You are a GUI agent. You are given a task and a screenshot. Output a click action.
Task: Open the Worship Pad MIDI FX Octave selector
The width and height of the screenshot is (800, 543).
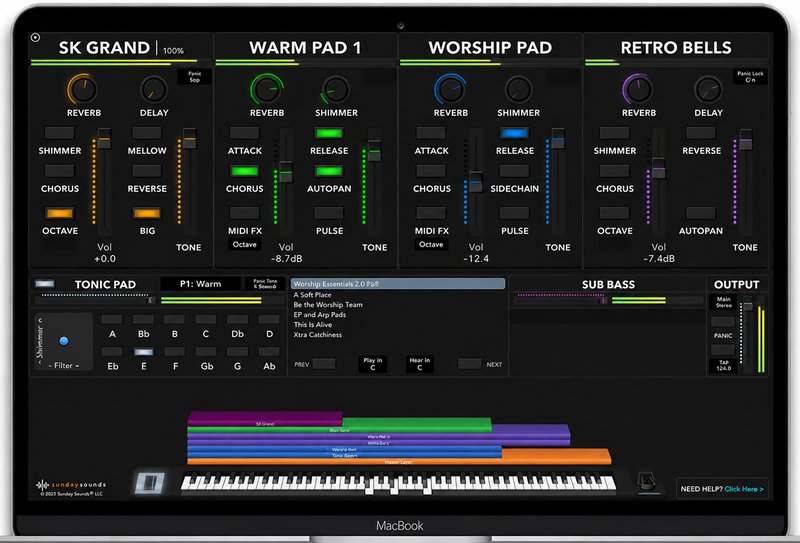431,244
